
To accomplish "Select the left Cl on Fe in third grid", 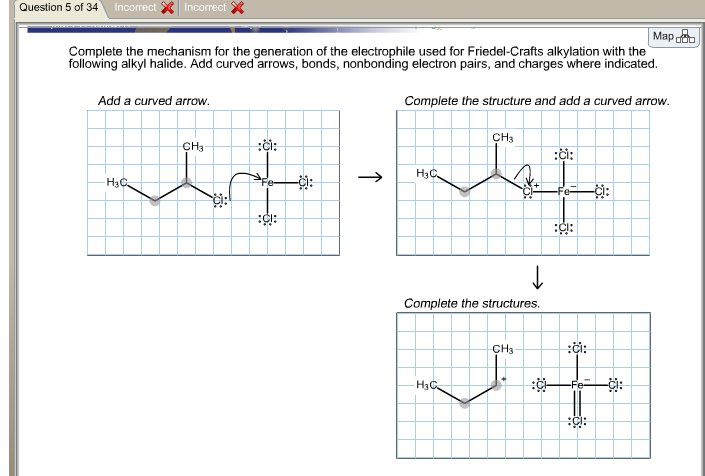I will point(541,385).
